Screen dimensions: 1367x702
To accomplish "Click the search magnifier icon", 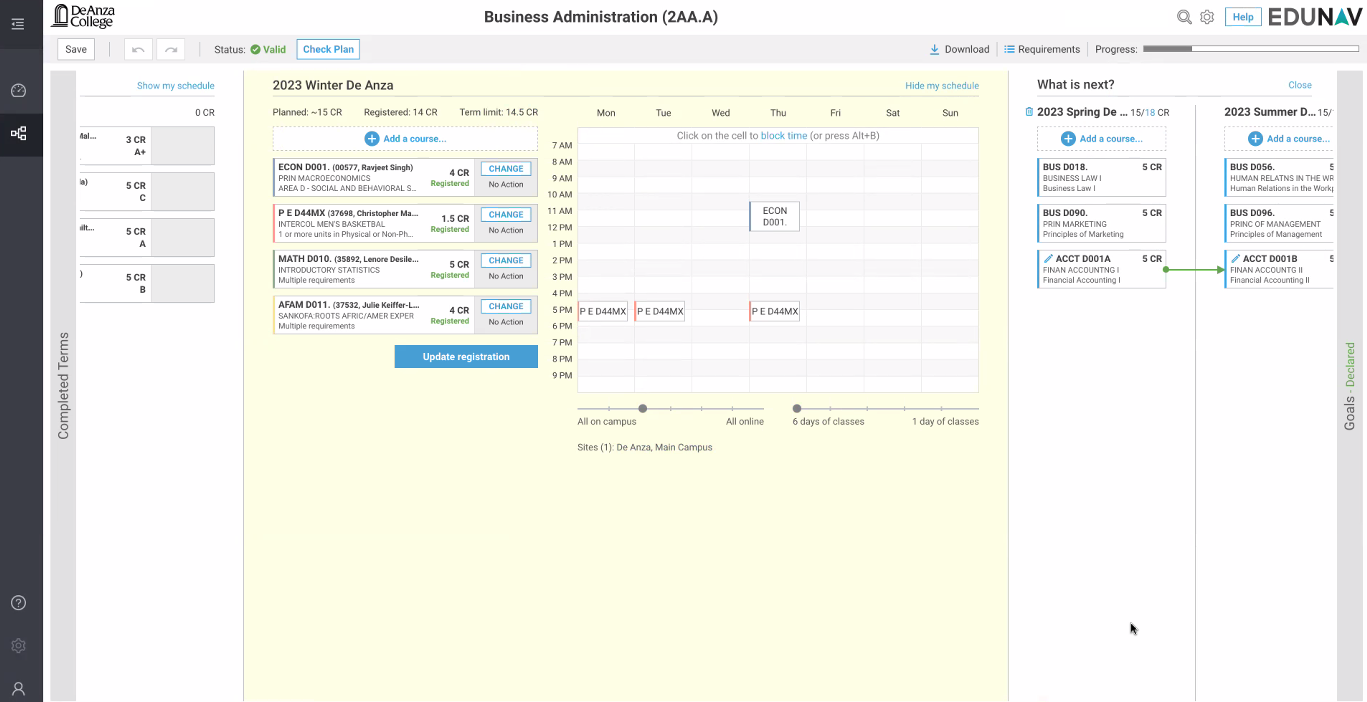I will pos(1184,17).
